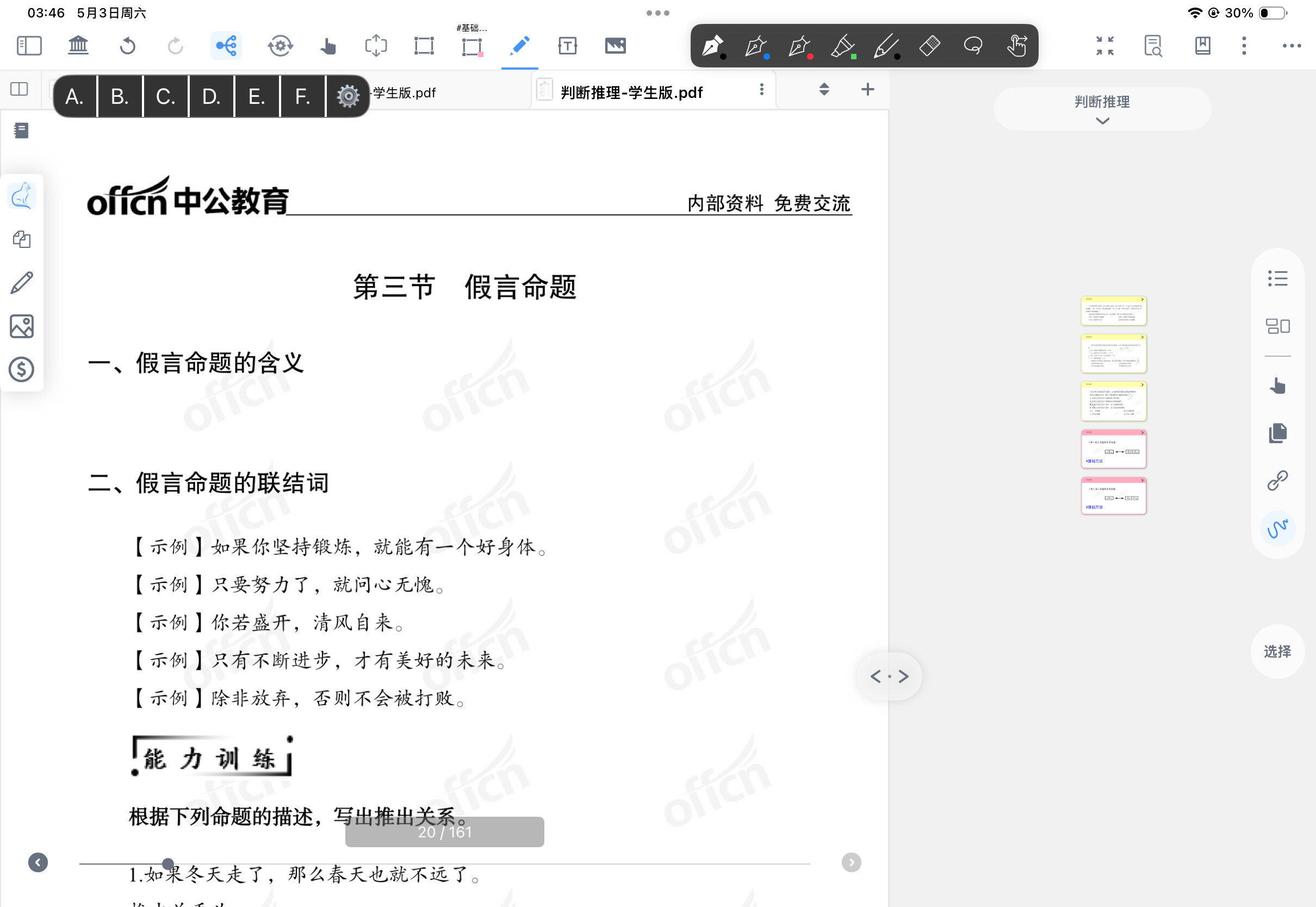Open the bookmark icon
Image resolution: width=1316 pixels, height=907 pixels.
(x=1203, y=46)
